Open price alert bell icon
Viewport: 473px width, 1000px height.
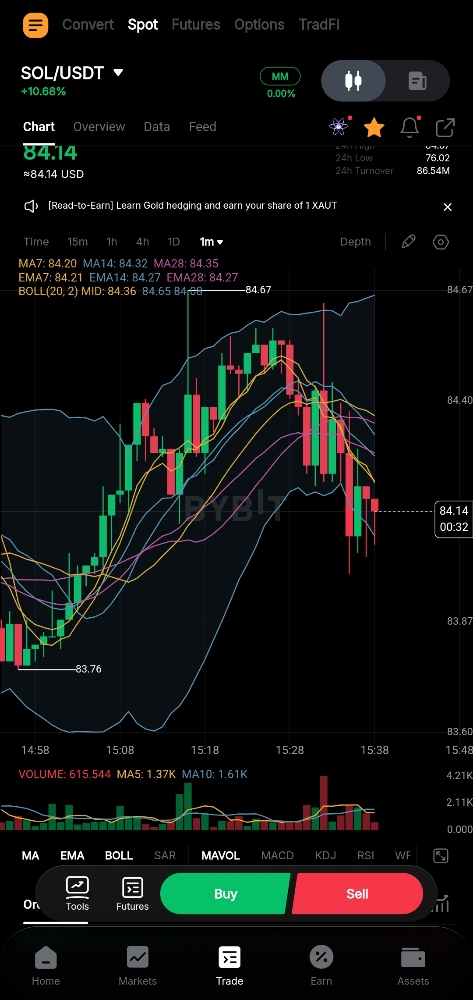(x=410, y=127)
